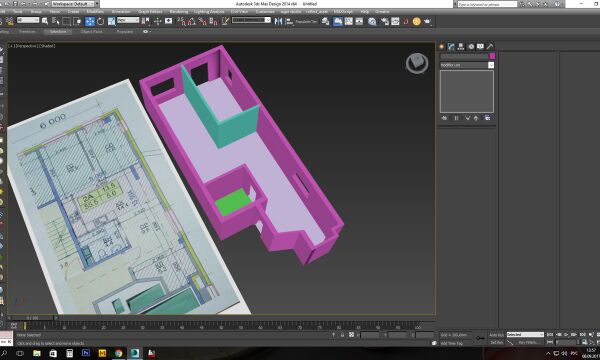Open the Schematic View
This screenshot has height=360, width=600.
(359, 21)
